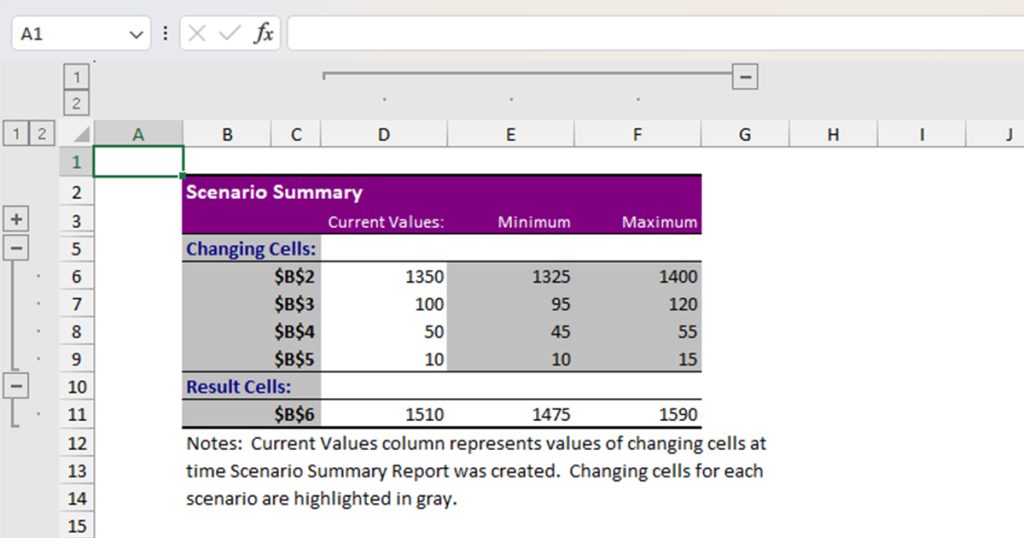Open the Name Box dropdown arrow
Screen dimensions: 1024x538
[136, 34]
